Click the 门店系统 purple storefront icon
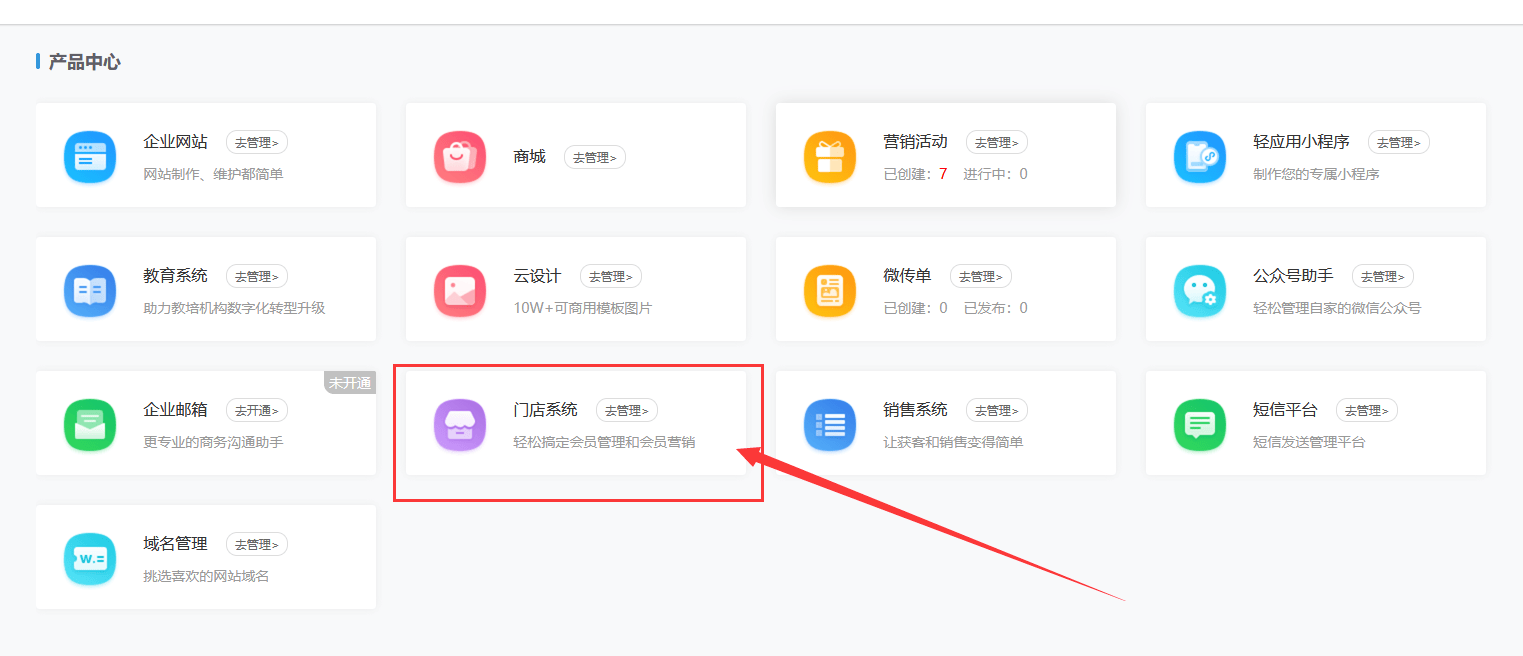1523x656 pixels. [460, 425]
